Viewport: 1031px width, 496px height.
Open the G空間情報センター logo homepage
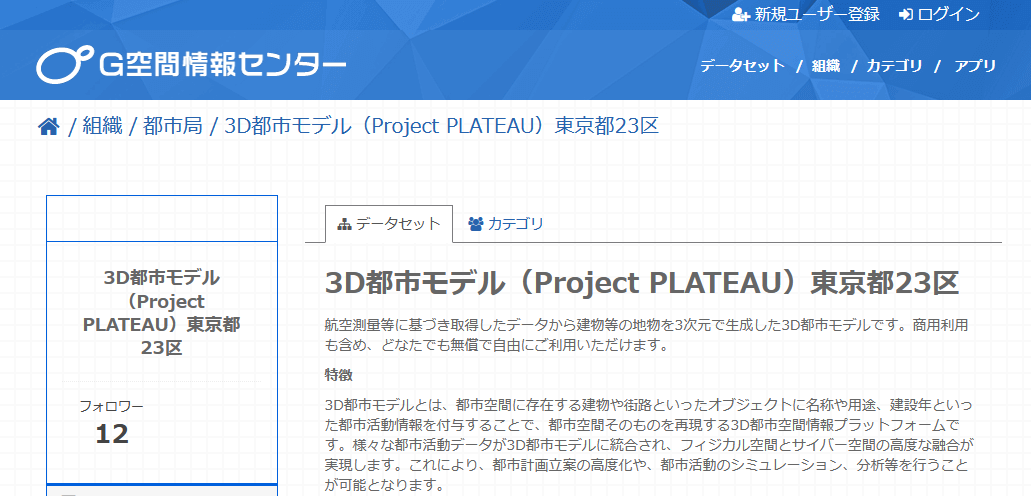(x=191, y=65)
